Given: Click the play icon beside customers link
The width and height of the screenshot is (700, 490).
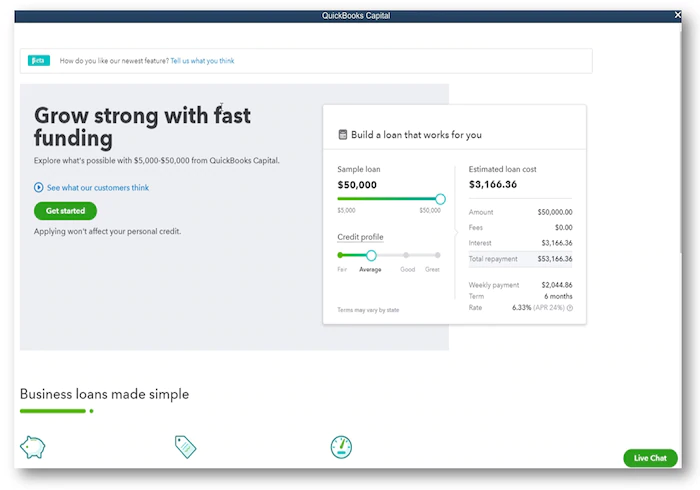Looking at the screenshot, I should point(38,187).
